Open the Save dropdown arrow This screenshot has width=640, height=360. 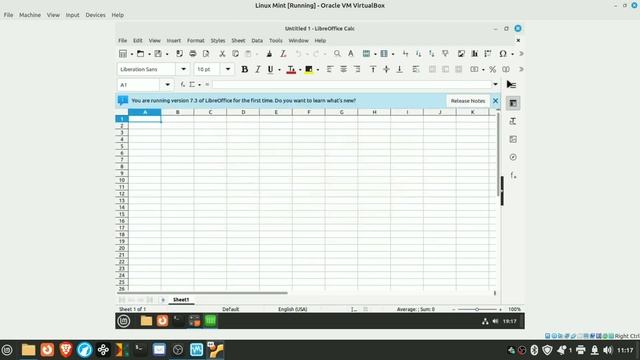[x=167, y=54]
